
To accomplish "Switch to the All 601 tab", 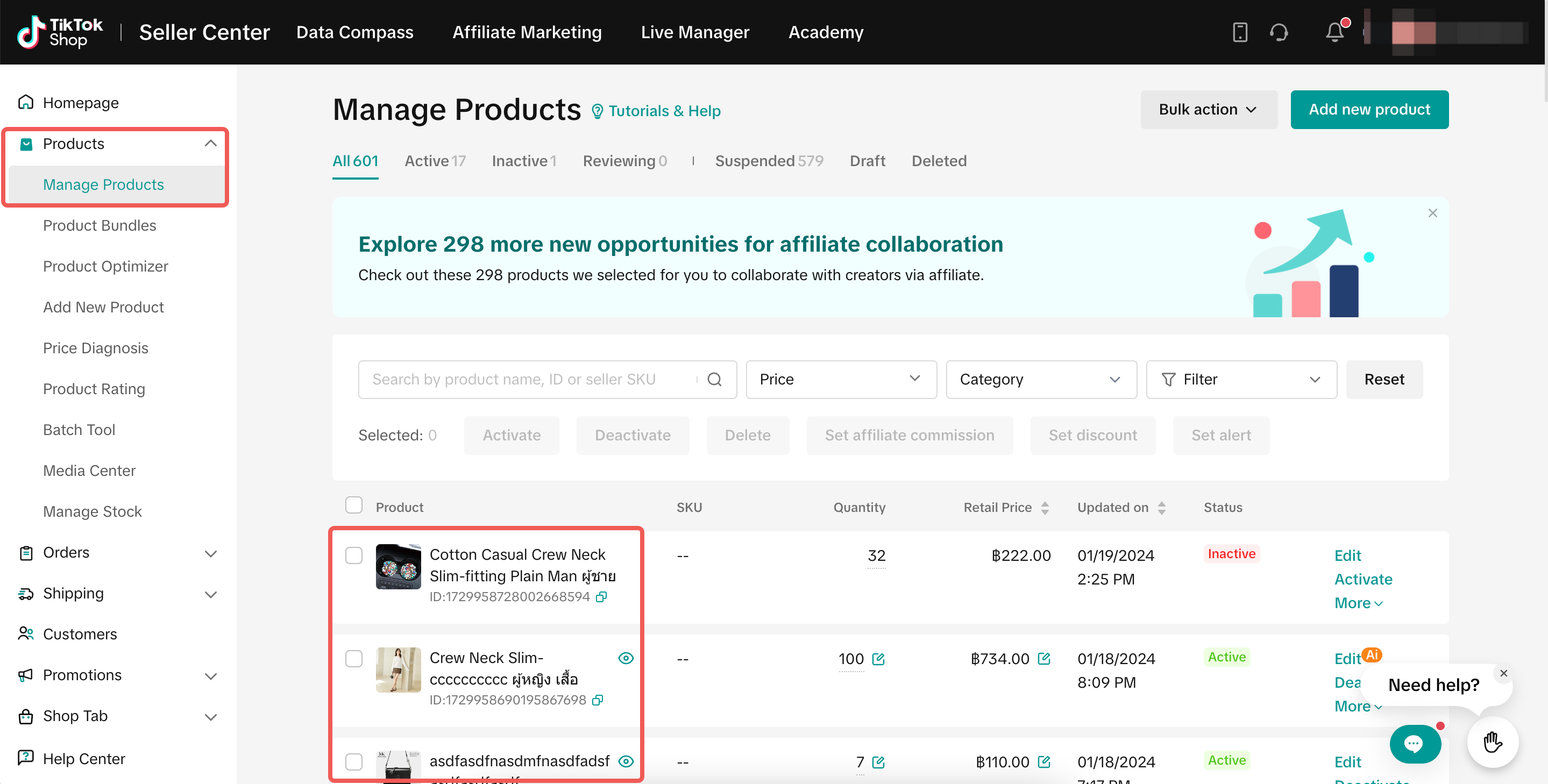I will [355, 161].
